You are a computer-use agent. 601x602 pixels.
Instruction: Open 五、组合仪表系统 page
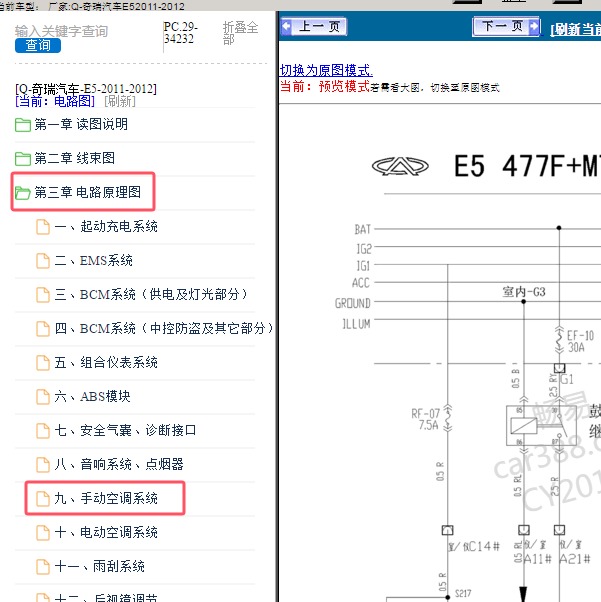tap(106, 362)
